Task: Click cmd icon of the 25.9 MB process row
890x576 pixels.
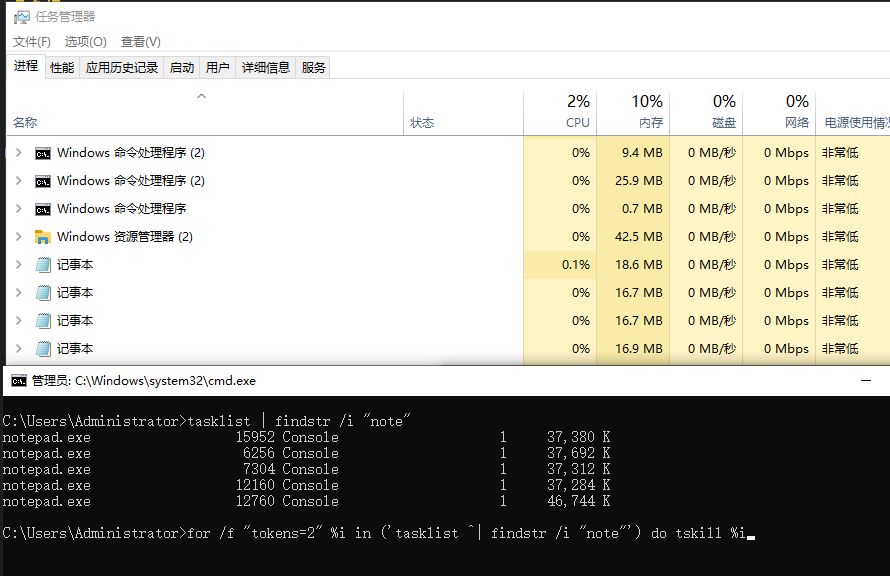Action: point(43,181)
